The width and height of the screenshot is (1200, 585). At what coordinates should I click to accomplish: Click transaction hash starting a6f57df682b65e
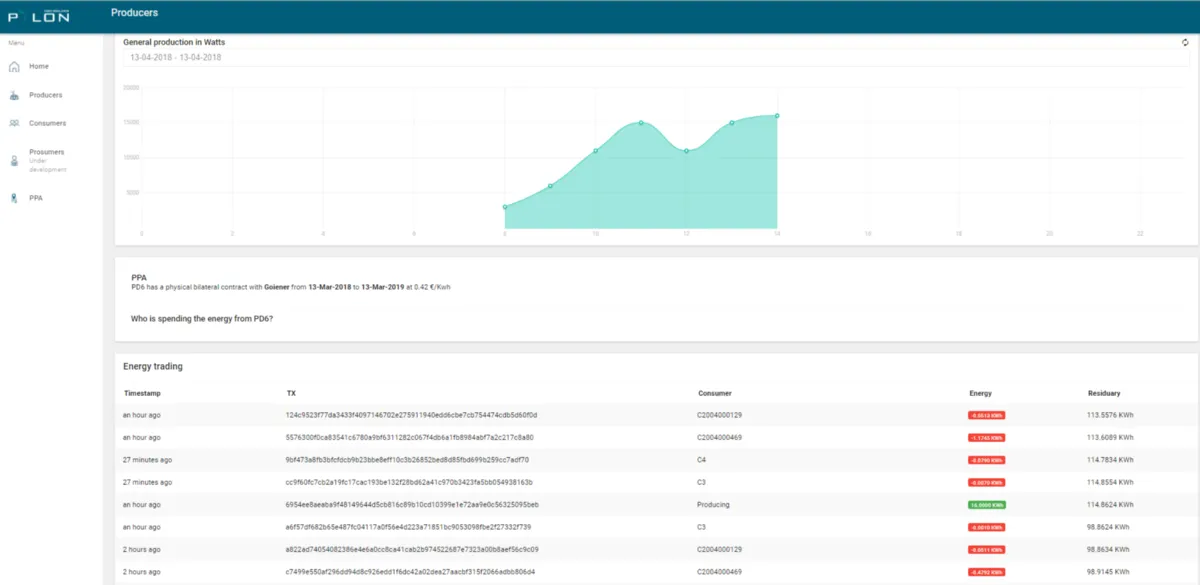pos(408,527)
